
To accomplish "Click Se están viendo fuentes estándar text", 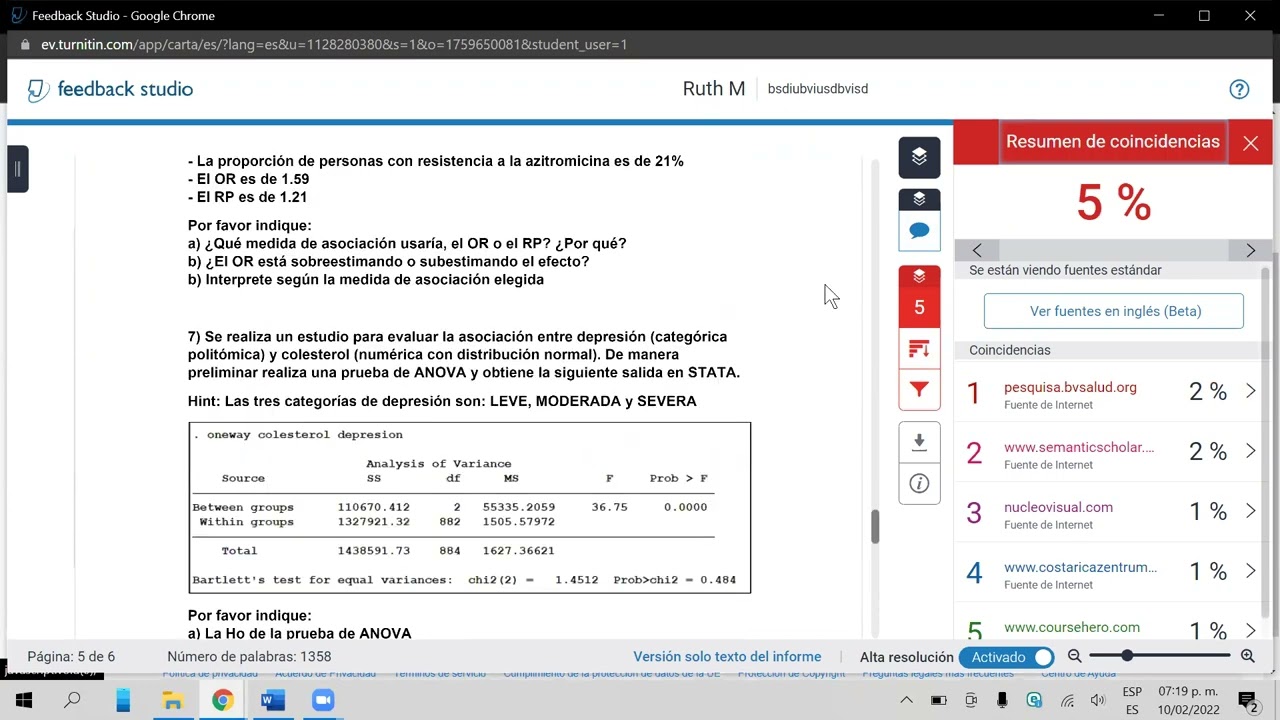I will pos(1065,270).
